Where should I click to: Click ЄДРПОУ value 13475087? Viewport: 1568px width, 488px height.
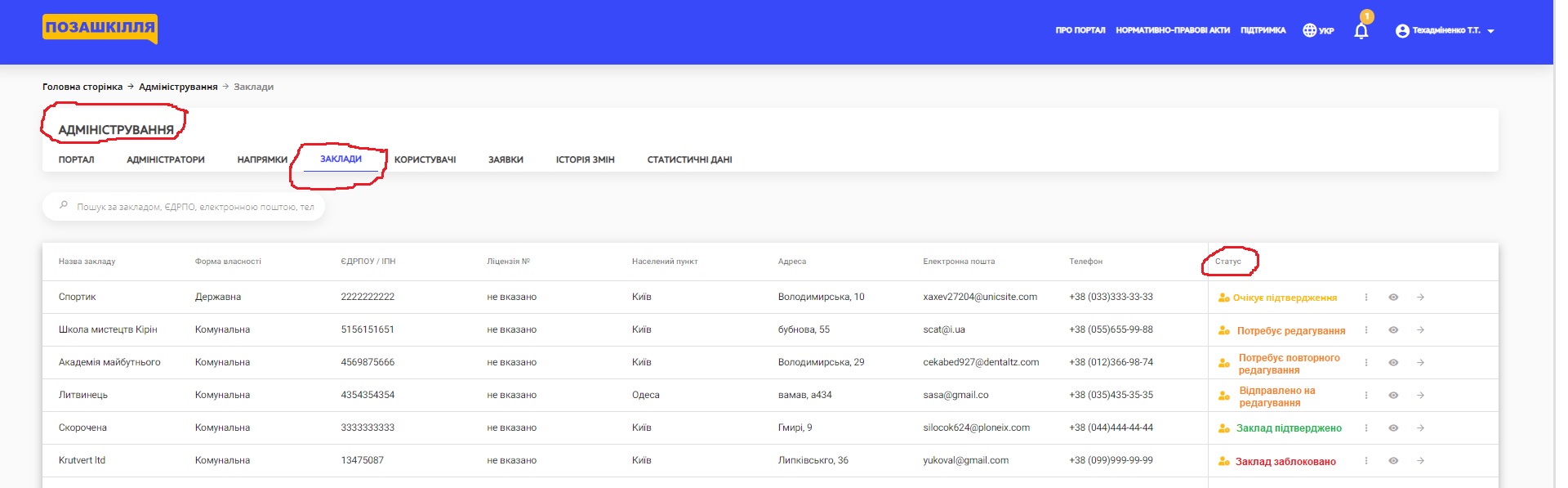coord(362,460)
